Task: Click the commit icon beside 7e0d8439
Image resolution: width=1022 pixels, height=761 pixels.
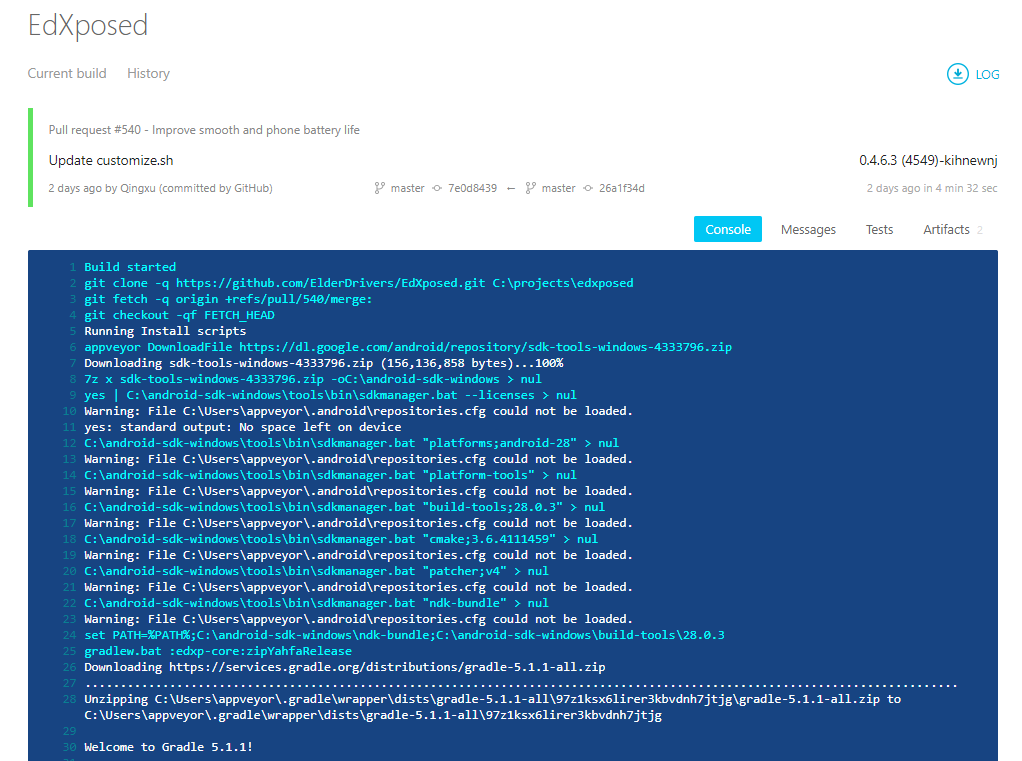Action: [437, 188]
